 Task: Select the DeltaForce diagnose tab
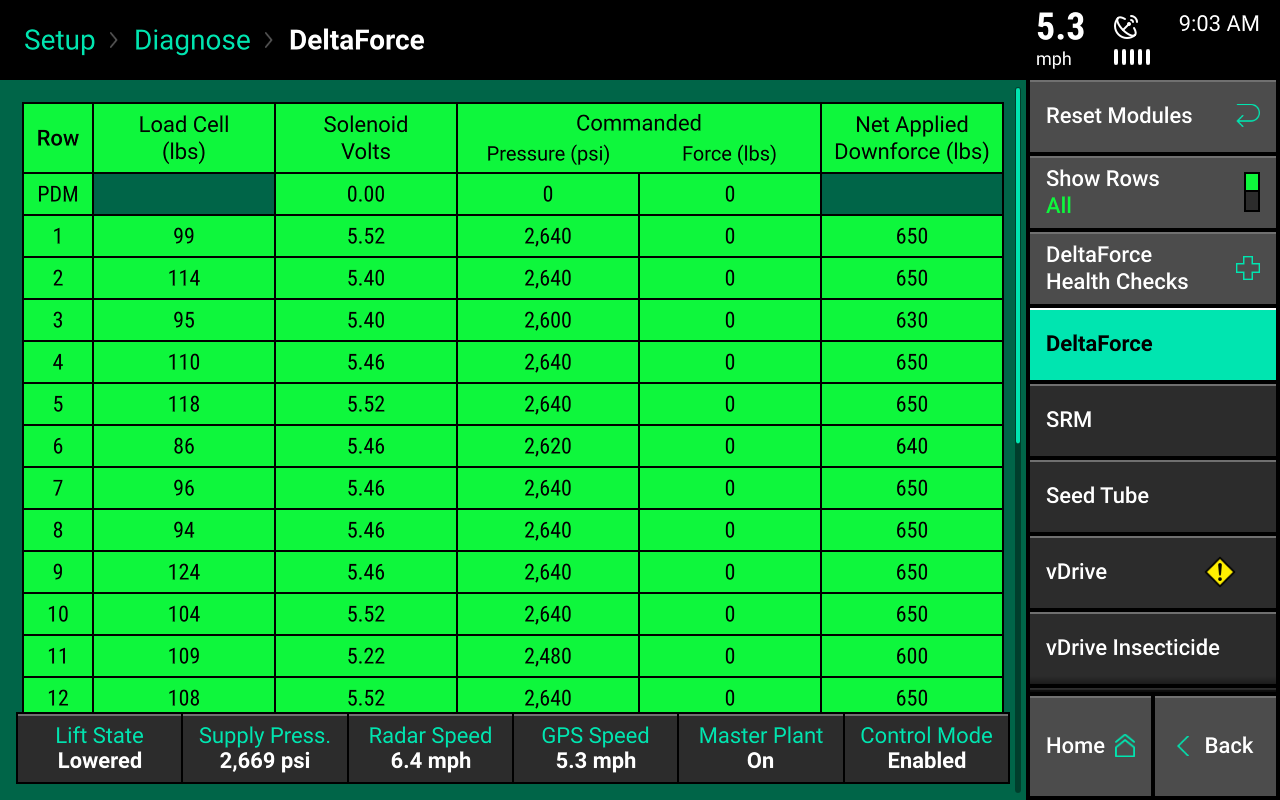1153,344
